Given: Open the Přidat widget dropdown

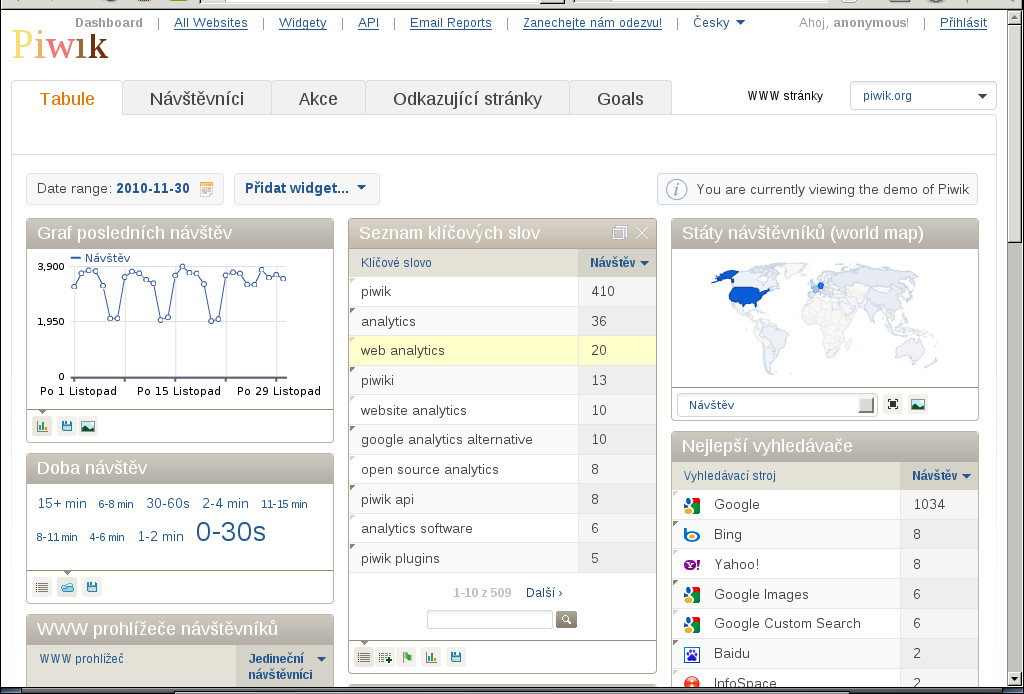Looking at the screenshot, I should 306,189.
